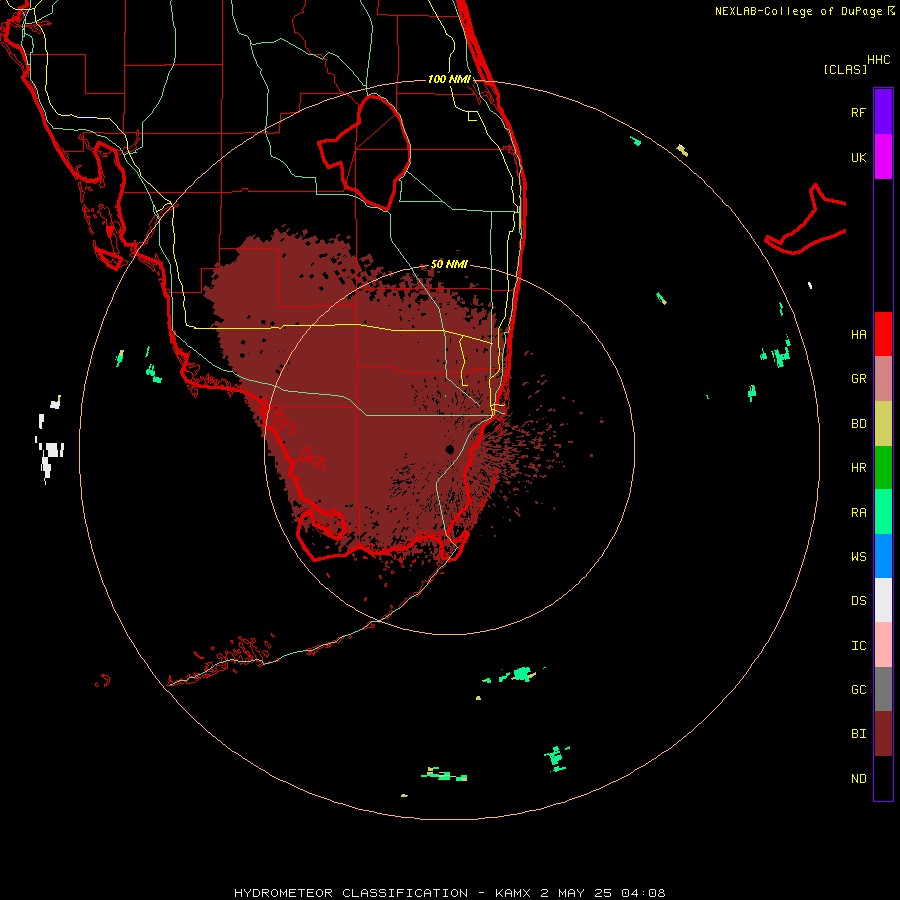Click the DS white legend swatch
This screenshot has height=900, width=900.
[x=883, y=600]
